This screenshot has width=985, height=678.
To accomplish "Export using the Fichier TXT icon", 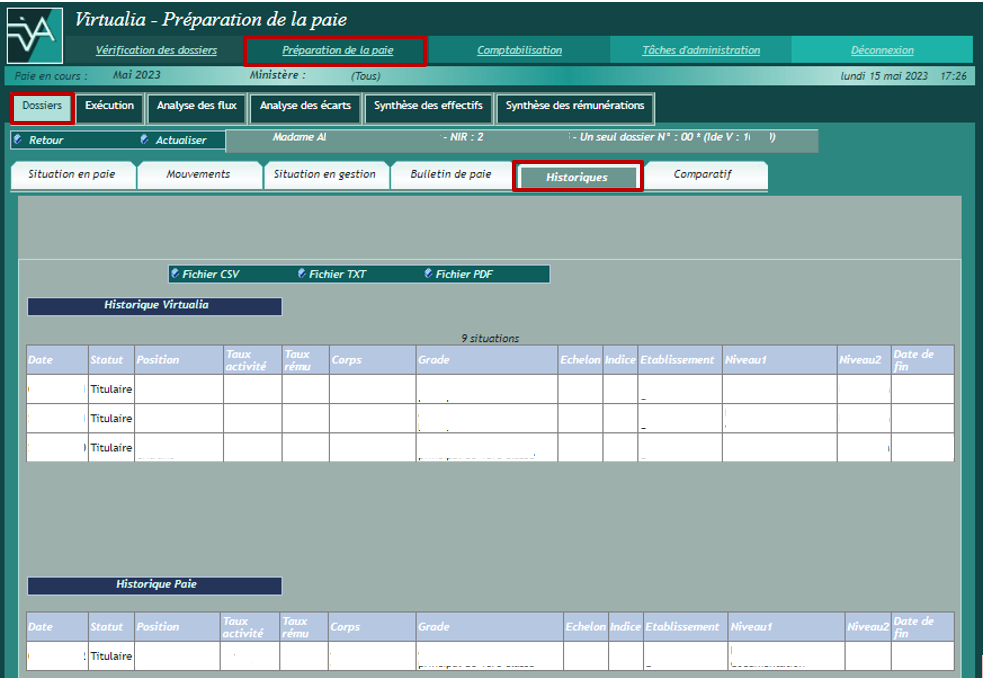I will click(302, 273).
